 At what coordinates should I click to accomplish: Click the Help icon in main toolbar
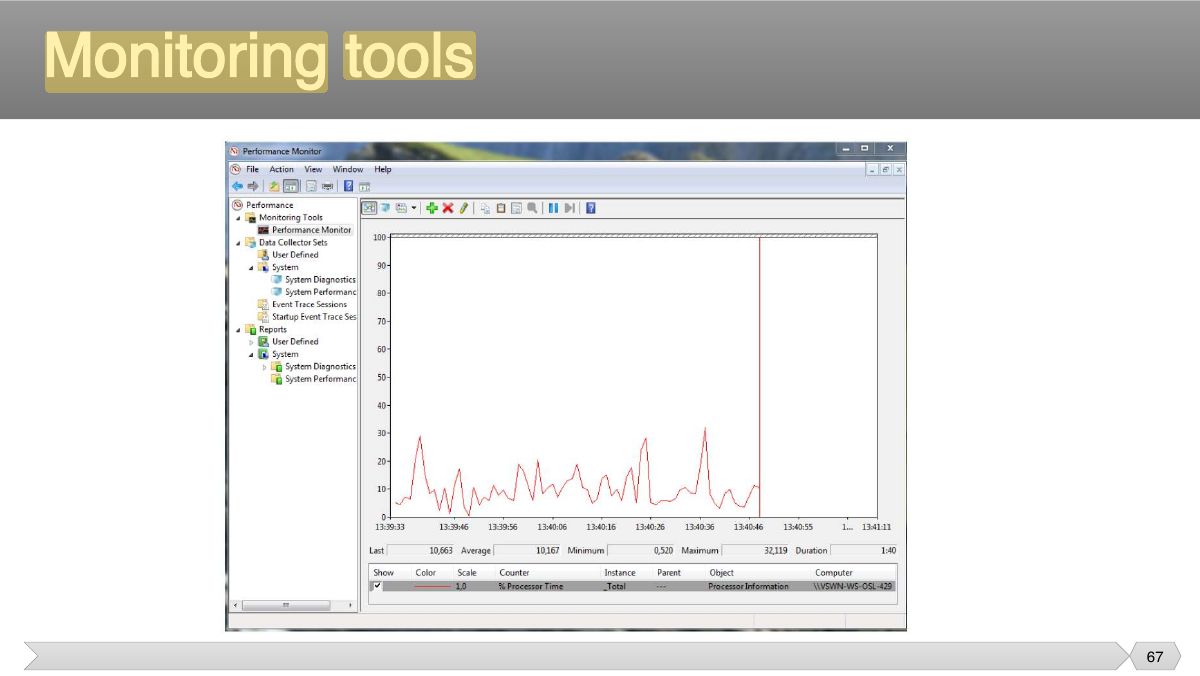[x=349, y=186]
